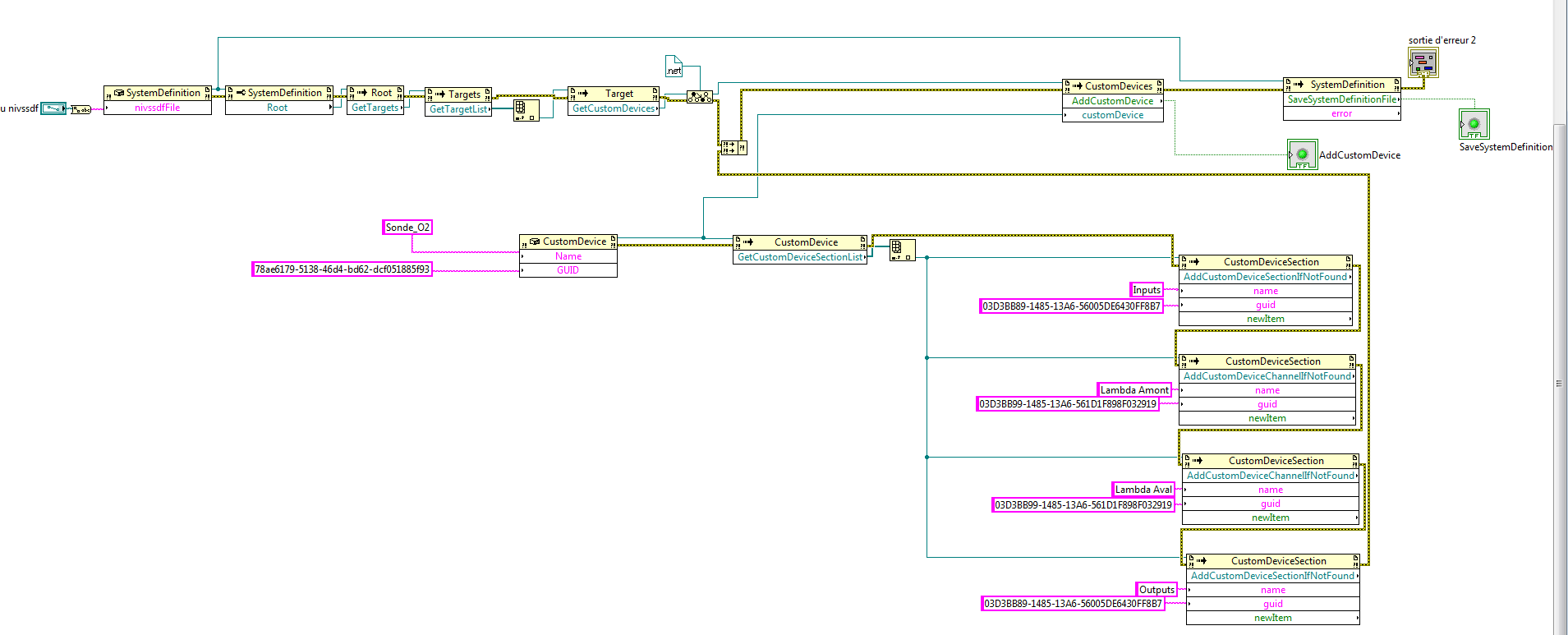Select GUID constant below Inputs string
Image resolution: width=1568 pixels, height=635 pixels.
[x=1072, y=306]
